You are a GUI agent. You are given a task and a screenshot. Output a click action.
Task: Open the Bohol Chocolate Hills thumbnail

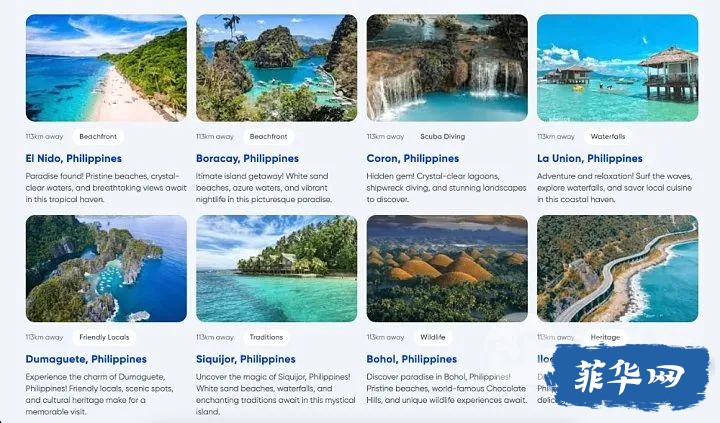447,269
